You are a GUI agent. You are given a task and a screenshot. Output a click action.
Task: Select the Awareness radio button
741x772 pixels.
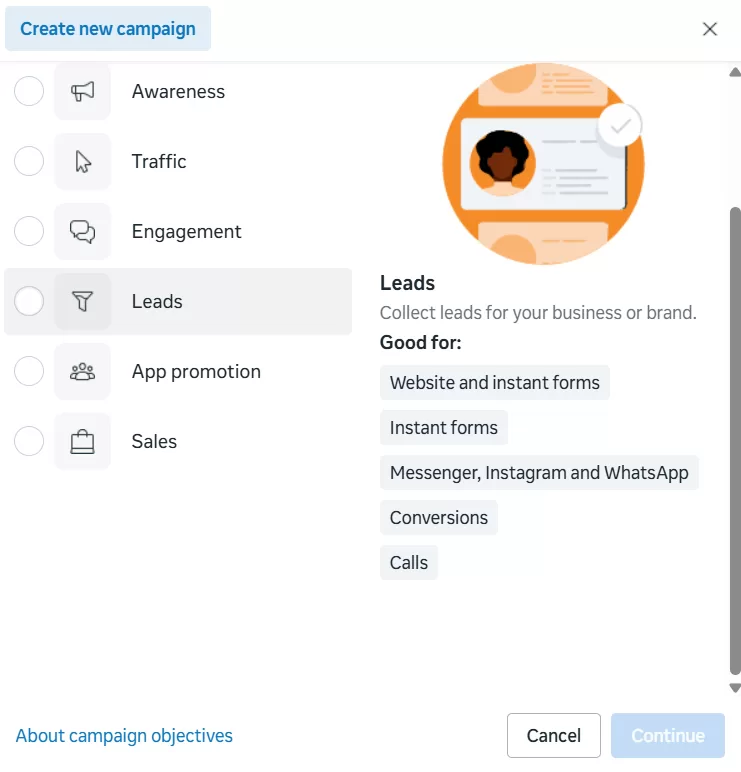tap(29, 92)
